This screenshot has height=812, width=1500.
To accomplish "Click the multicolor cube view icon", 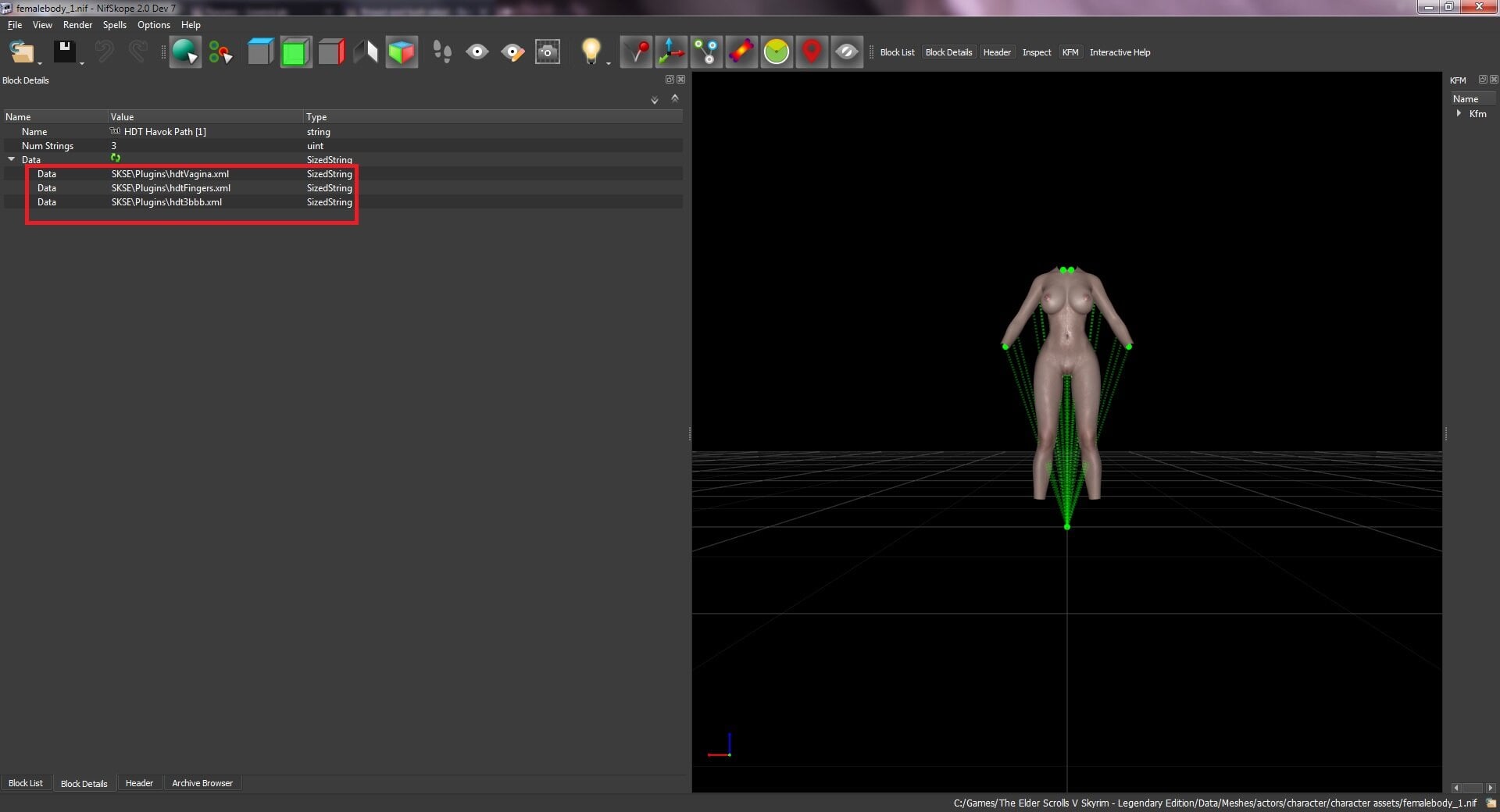I will click(x=402, y=52).
